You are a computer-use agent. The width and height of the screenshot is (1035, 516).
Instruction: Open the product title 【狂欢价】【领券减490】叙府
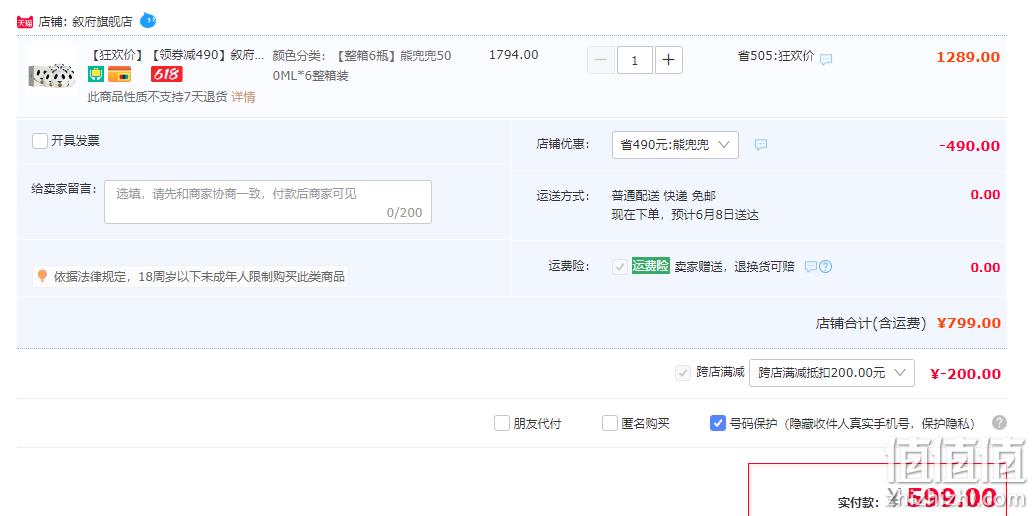(x=176, y=55)
